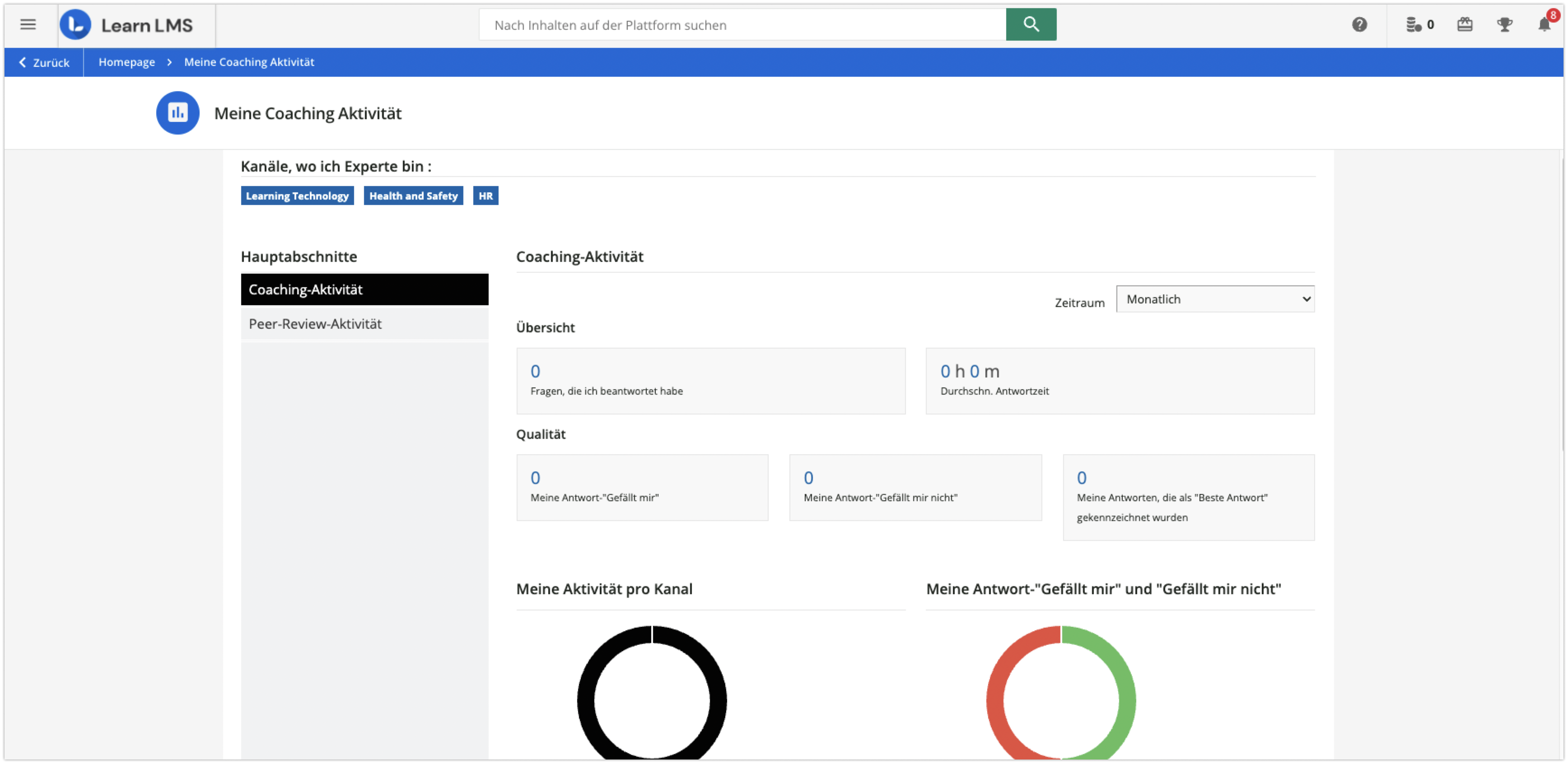Screen dimensions: 1568x764
Task: Click the green search button
Action: pos(1031,24)
